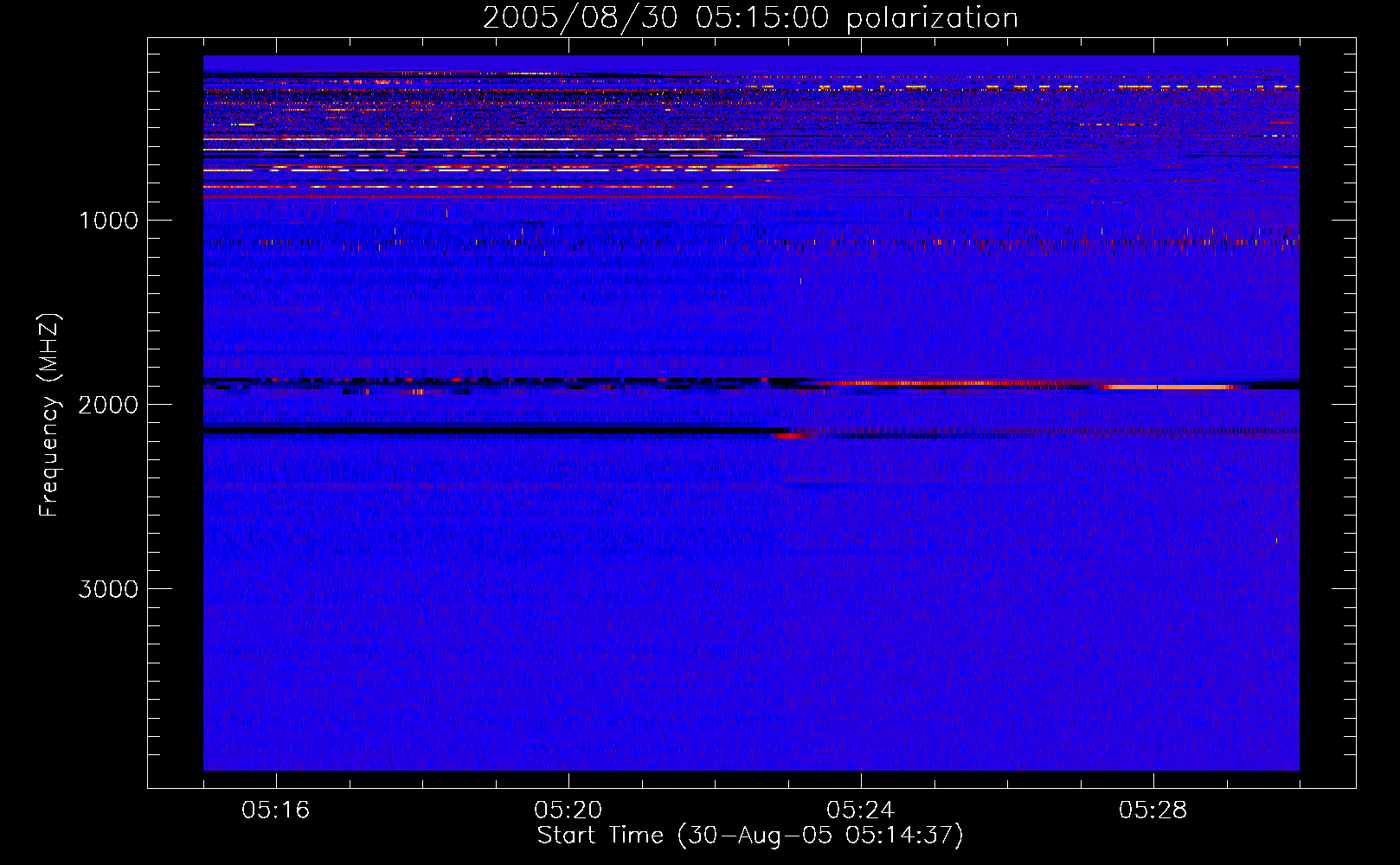Screen dimensions: 1400x865
Task: Click the 3000 frequency tick label
Action: click(108, 589)
